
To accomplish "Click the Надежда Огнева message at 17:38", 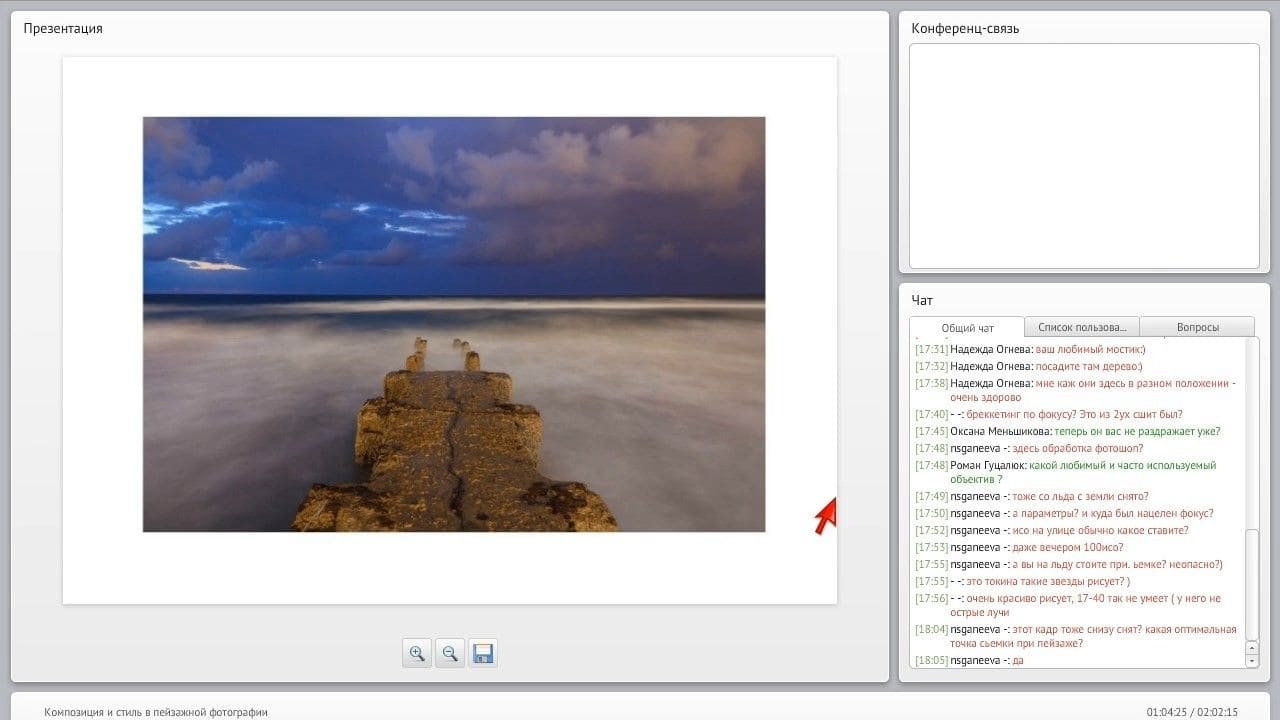I will [1076, 390].
